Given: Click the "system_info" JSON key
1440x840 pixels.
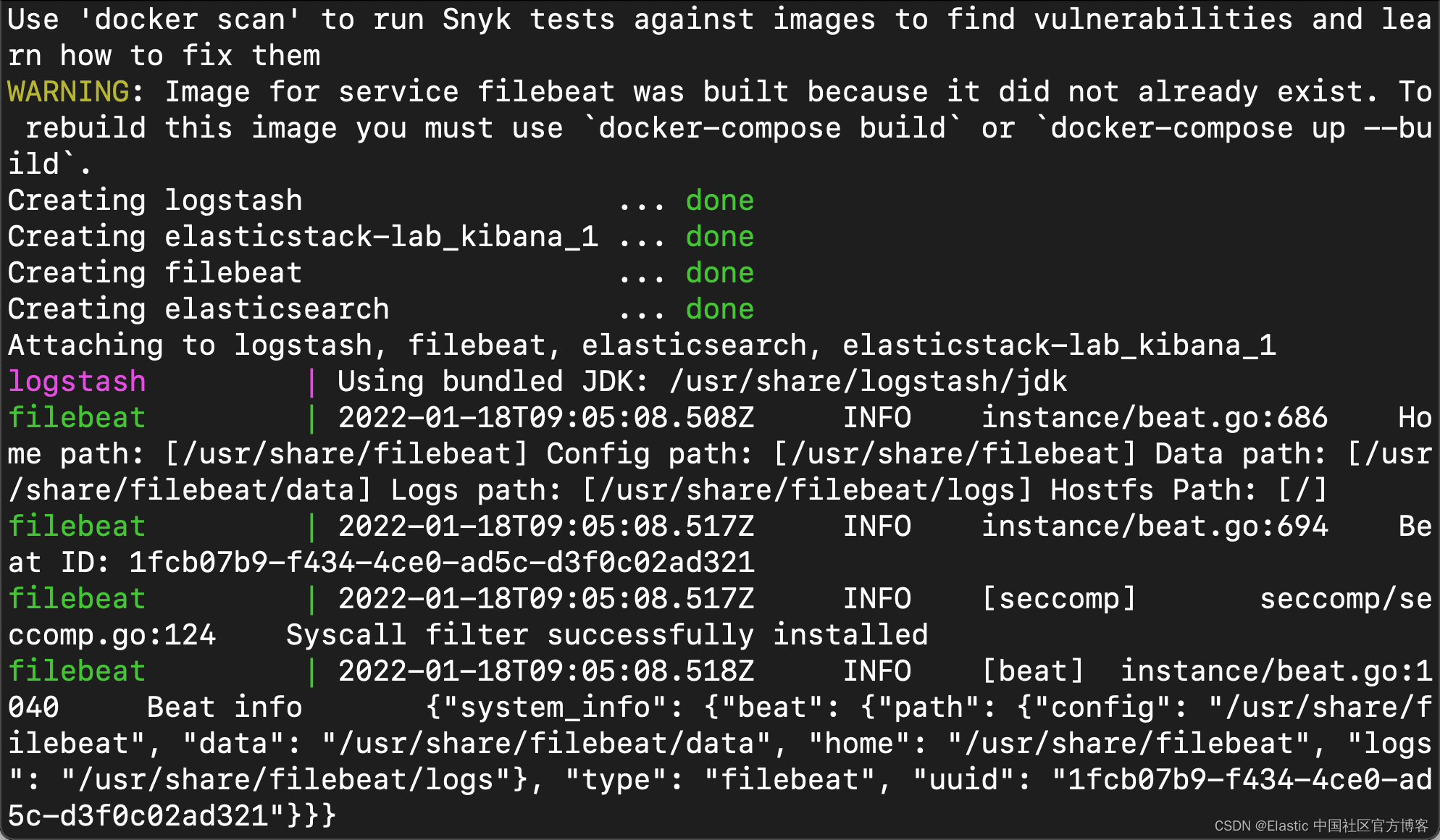Looking at the screenshot, I should point(555,707).
